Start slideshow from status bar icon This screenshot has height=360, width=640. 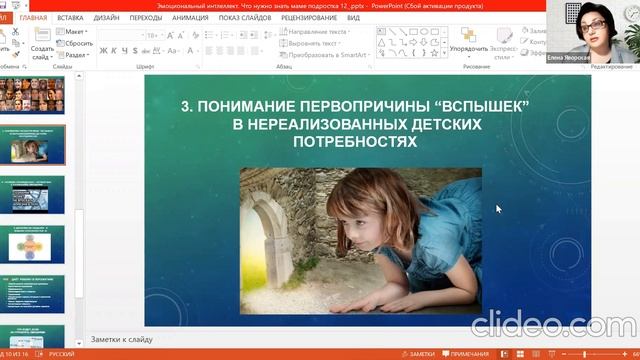pyautogui.click(x=551, y=354)
